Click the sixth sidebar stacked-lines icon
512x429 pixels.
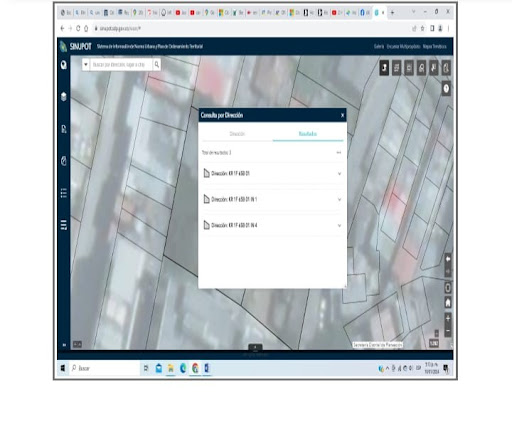coord(64,225)
